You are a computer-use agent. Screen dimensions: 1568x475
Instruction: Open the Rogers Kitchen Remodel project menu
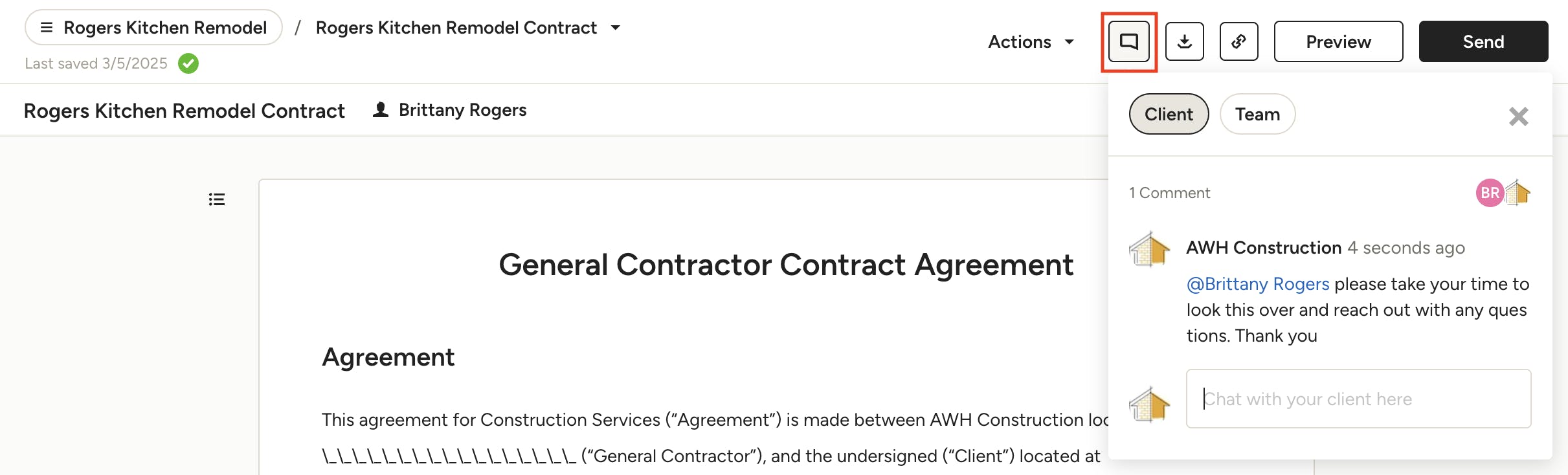[x=153, y=28]
